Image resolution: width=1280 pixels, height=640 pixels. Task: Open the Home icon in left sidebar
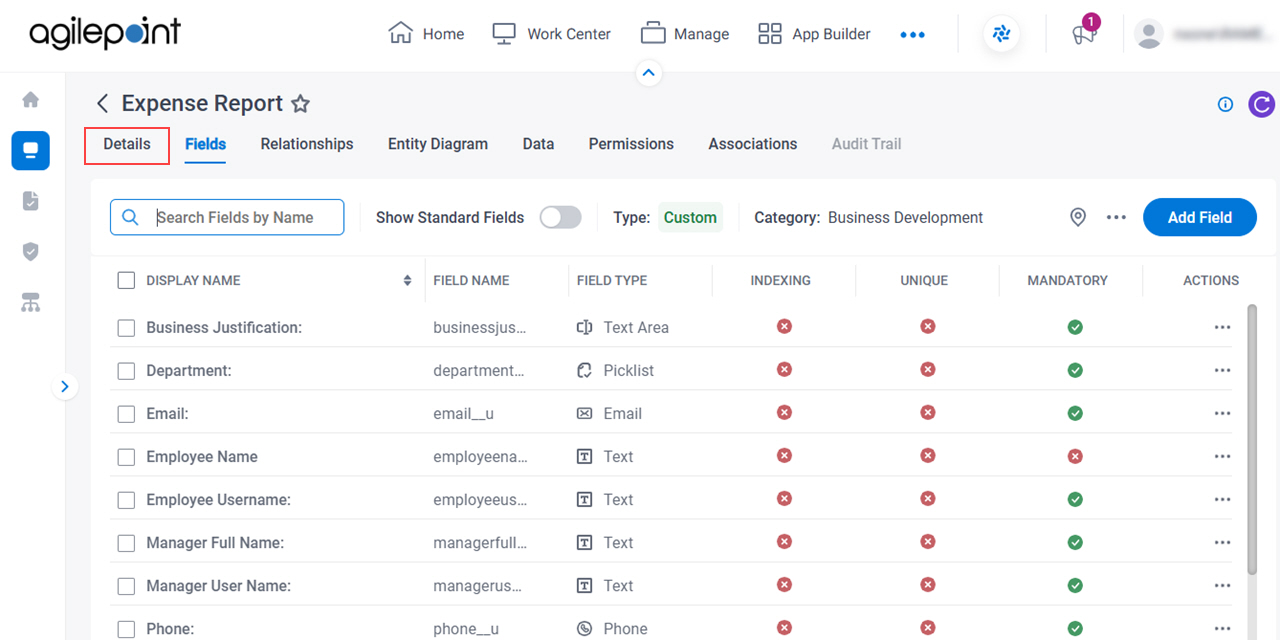coord(30,100)
